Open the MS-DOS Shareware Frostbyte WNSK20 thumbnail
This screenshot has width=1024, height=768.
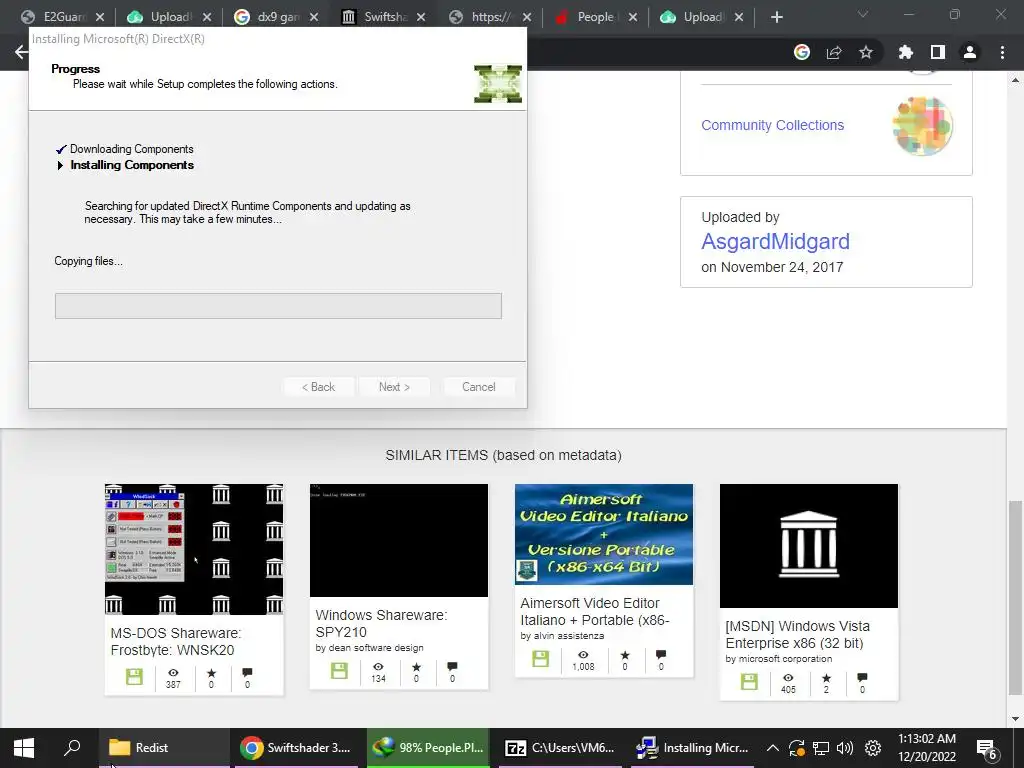(194, 549)
